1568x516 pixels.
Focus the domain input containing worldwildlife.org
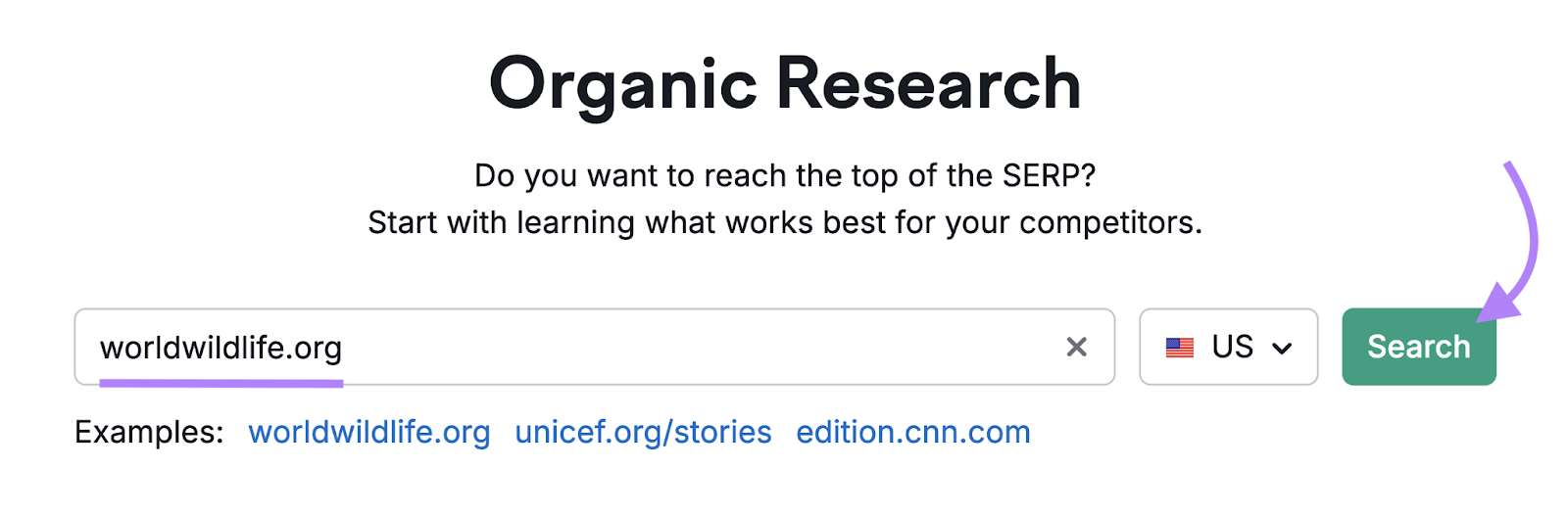coord(686,348)
